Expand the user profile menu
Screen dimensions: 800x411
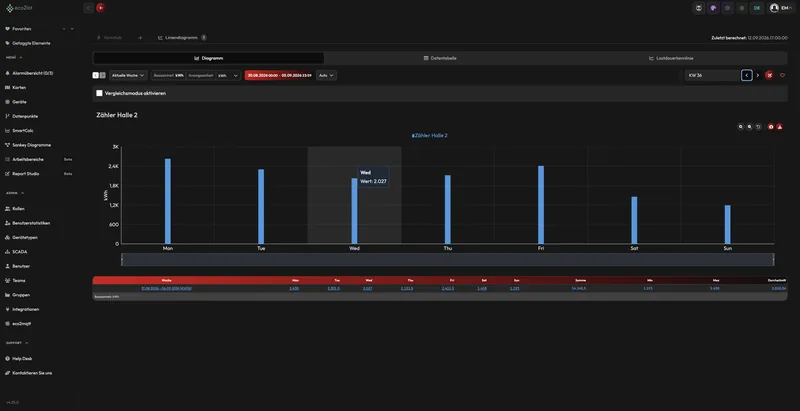point(781,8)
